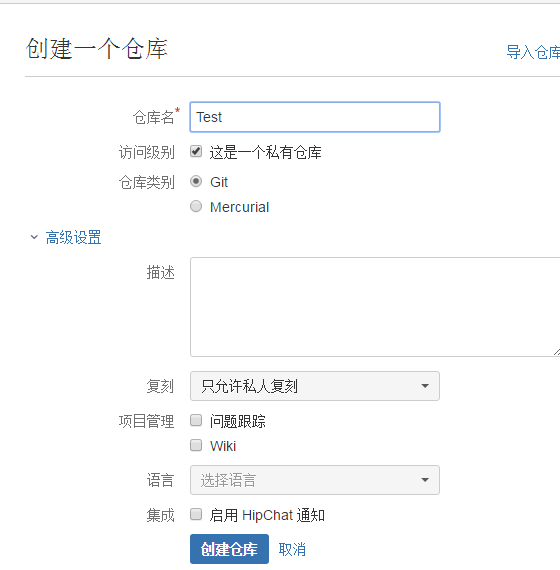Image resolution: width=560 pixels, height=570 pixels.
Task: Click the caret arrow in 语言 dropdown
Action: (425, 480)
